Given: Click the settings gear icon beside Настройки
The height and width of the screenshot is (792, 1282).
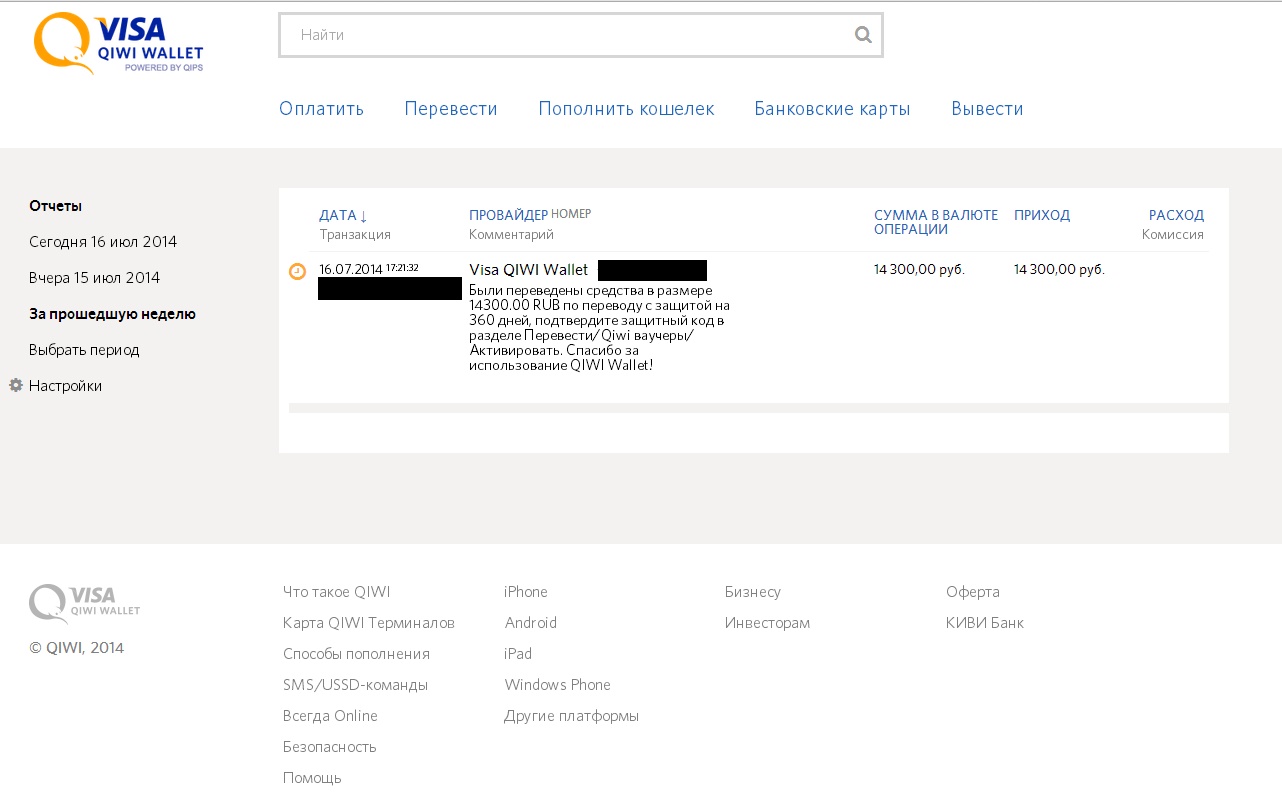Looking at the screenshot, I should (16, 385).
